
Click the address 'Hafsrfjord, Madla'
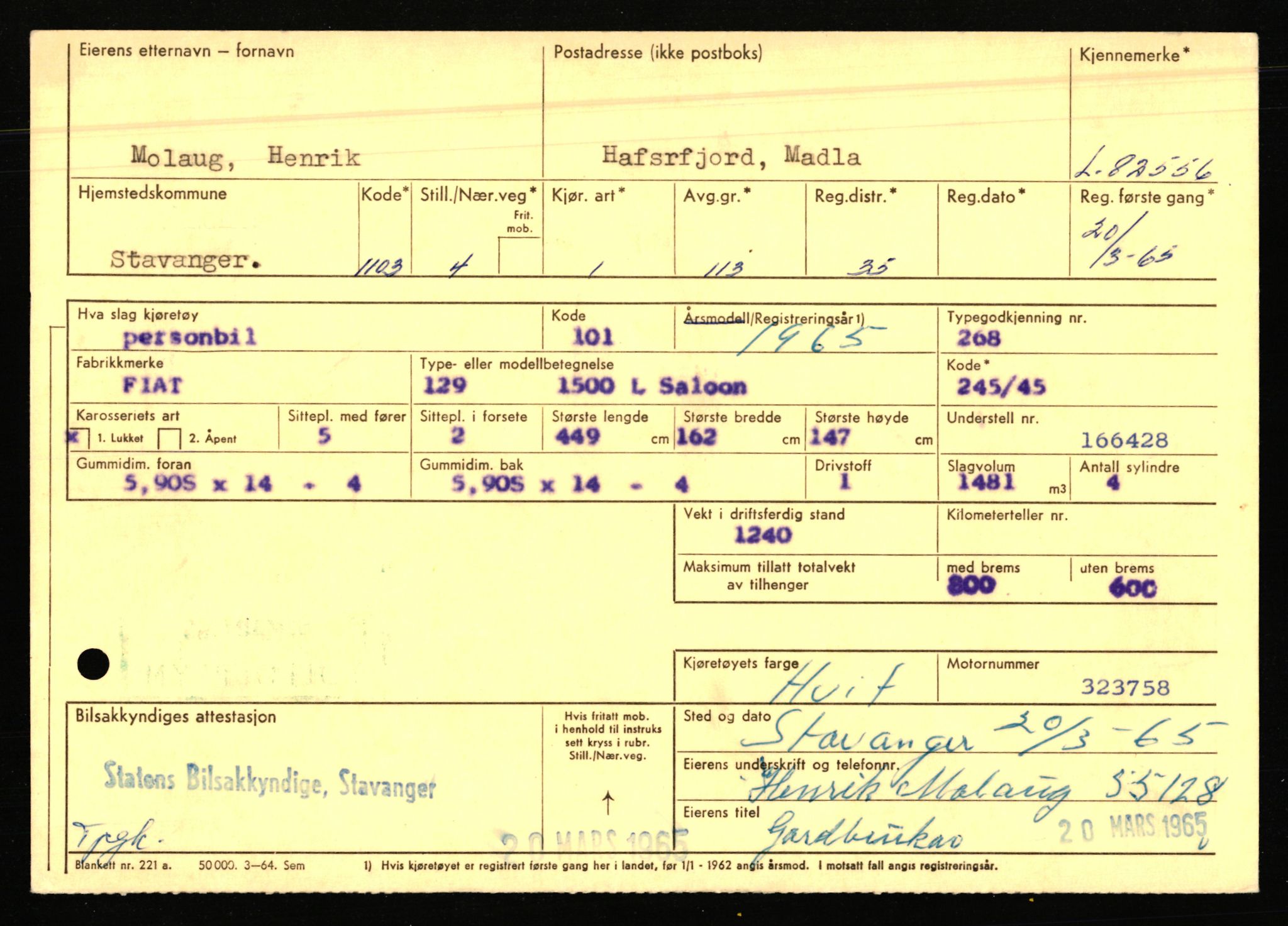pyautogui.click(x=731, y=156)
